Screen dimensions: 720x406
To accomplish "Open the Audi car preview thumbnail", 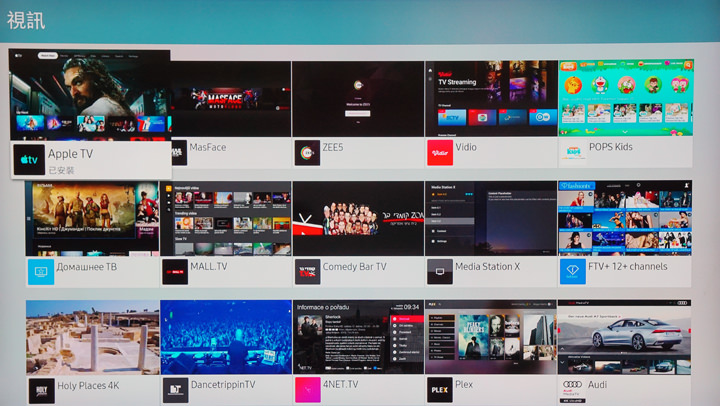I will (x=624, y=337).
